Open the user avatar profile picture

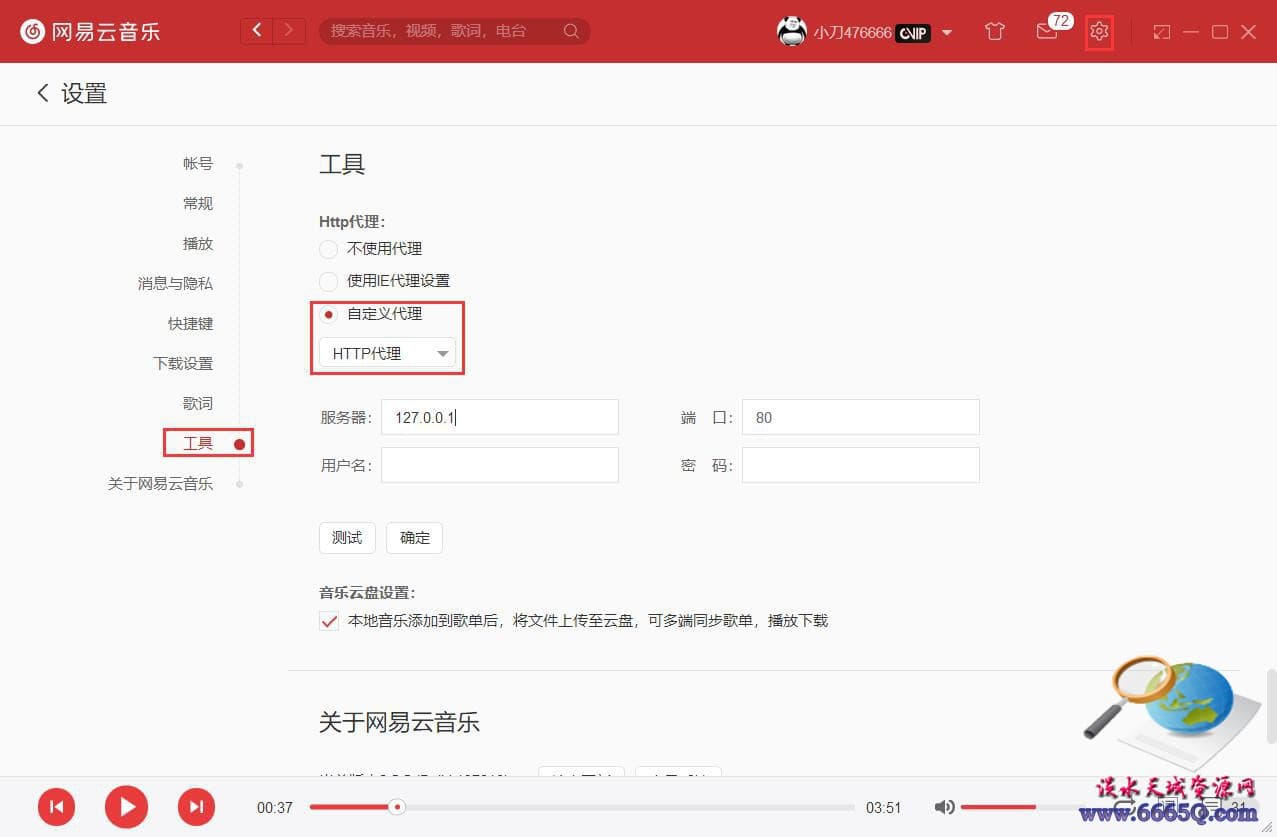click(x=792, y=32)
